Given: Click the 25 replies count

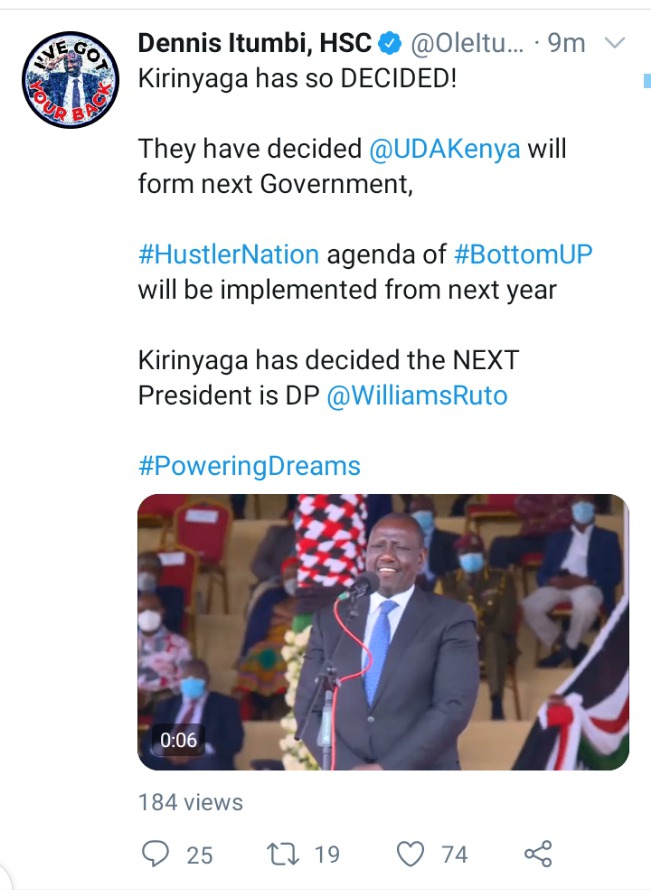Looking at the screenshot, I should 200,855.
